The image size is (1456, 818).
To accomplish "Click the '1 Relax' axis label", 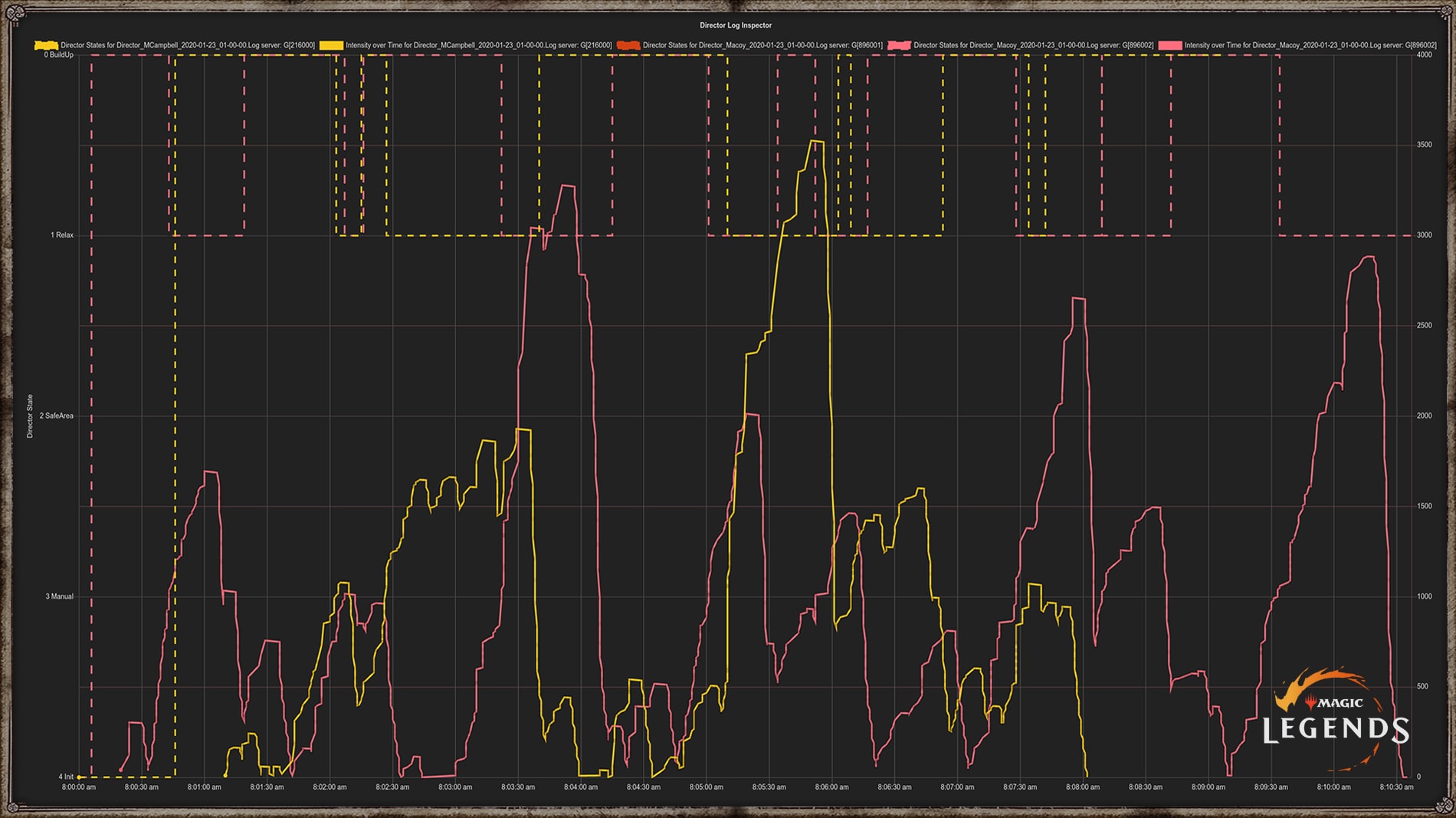I will [62, 235].
